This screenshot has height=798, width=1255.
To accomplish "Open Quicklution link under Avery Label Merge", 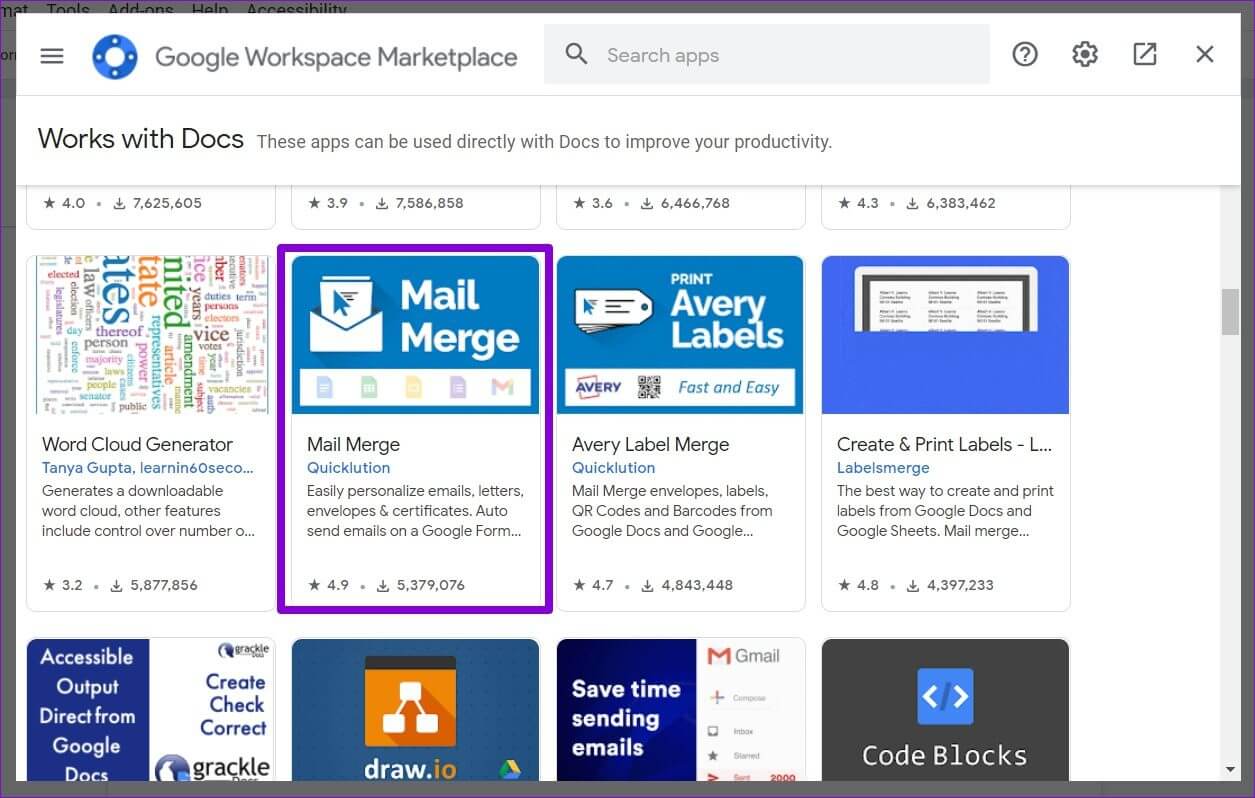I will (x=613, y=467).
